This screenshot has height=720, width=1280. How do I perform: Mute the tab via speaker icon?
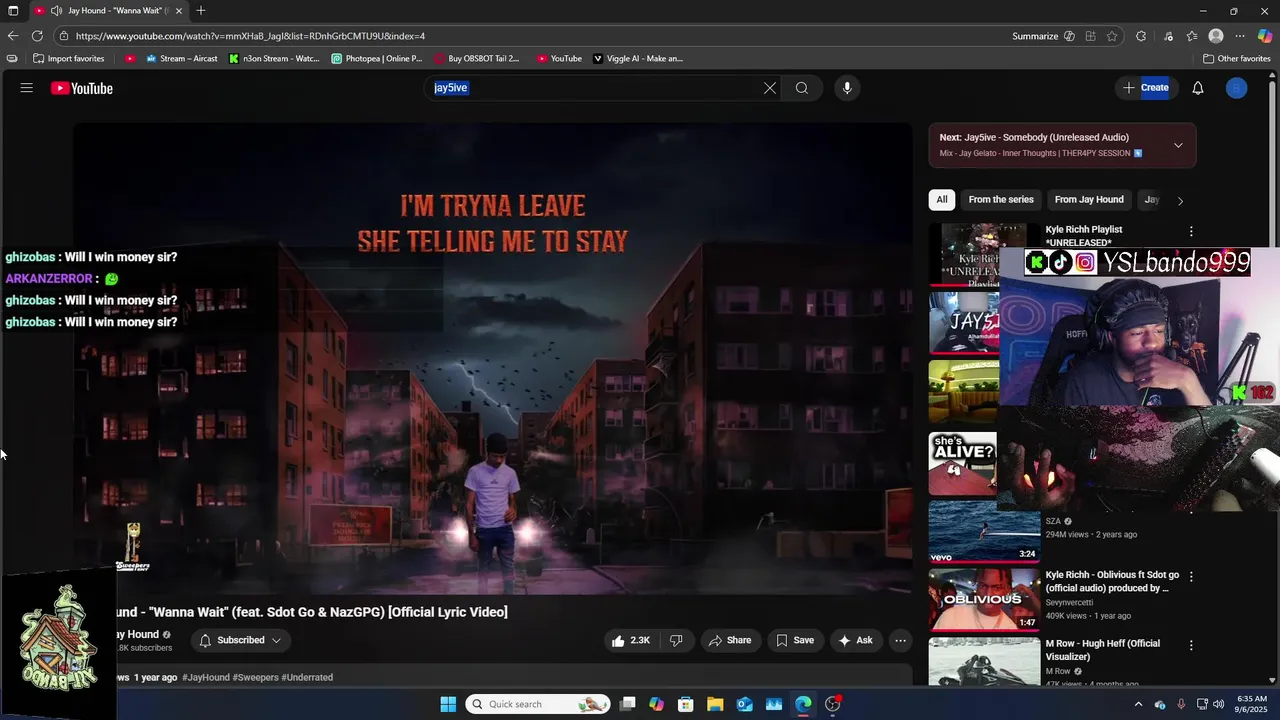click(x=57, y=11)
